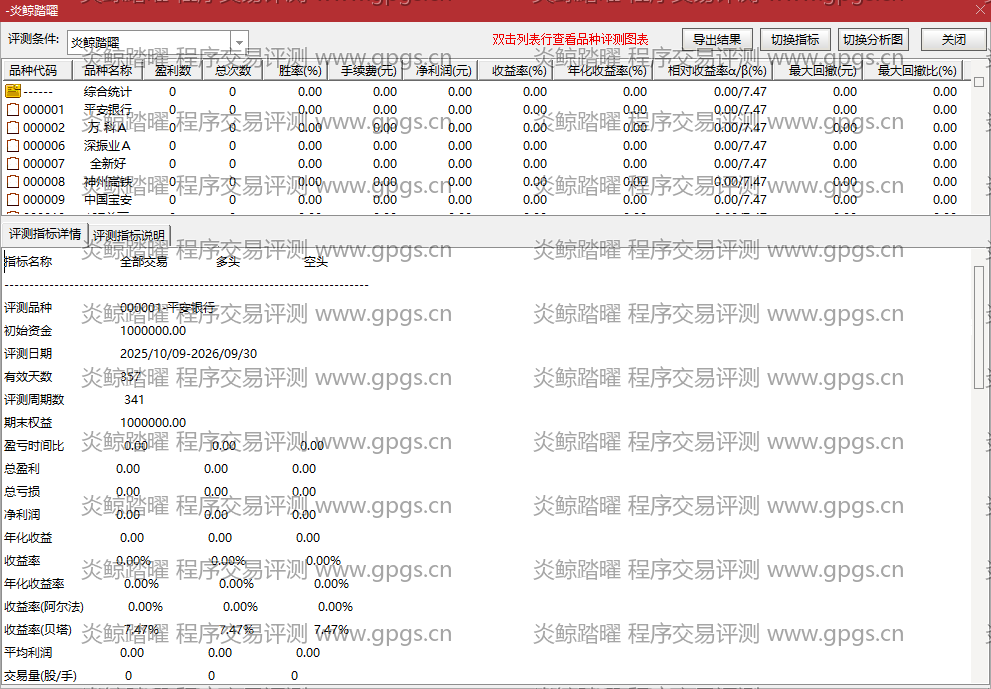Click the icon beside stock code 000002
The height and width of the screenshot is (689, 991).
coord(13,128)
